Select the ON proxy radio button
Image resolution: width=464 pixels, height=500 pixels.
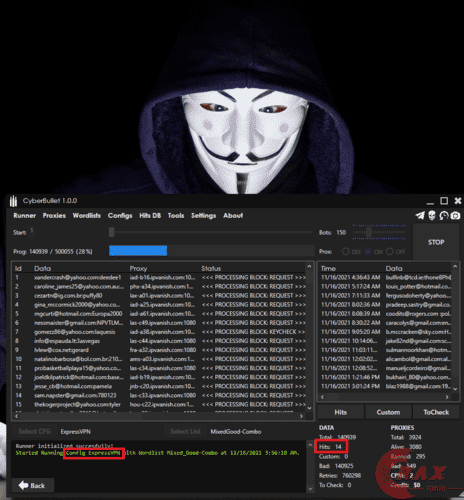(368, 251)
